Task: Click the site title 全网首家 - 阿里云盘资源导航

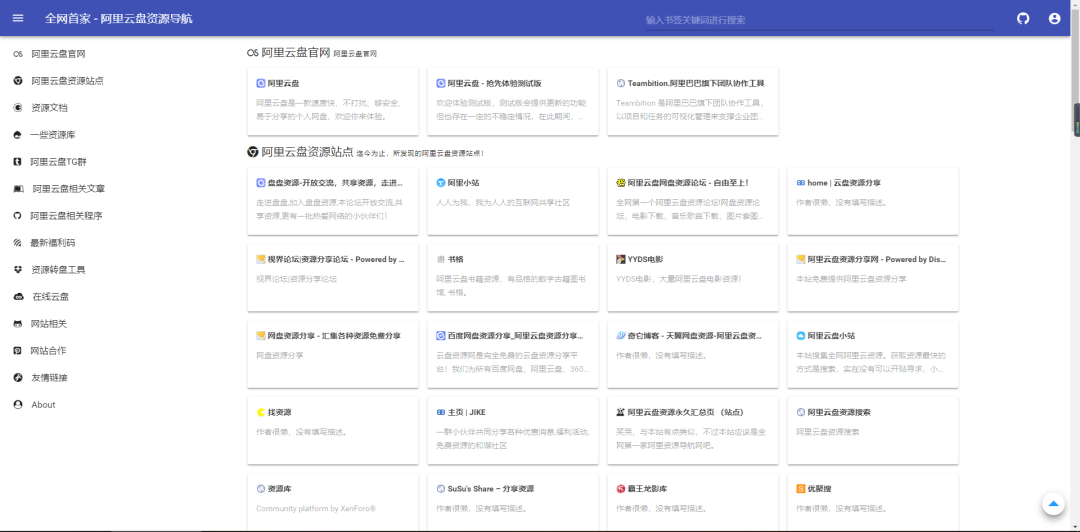Action: 118,19
